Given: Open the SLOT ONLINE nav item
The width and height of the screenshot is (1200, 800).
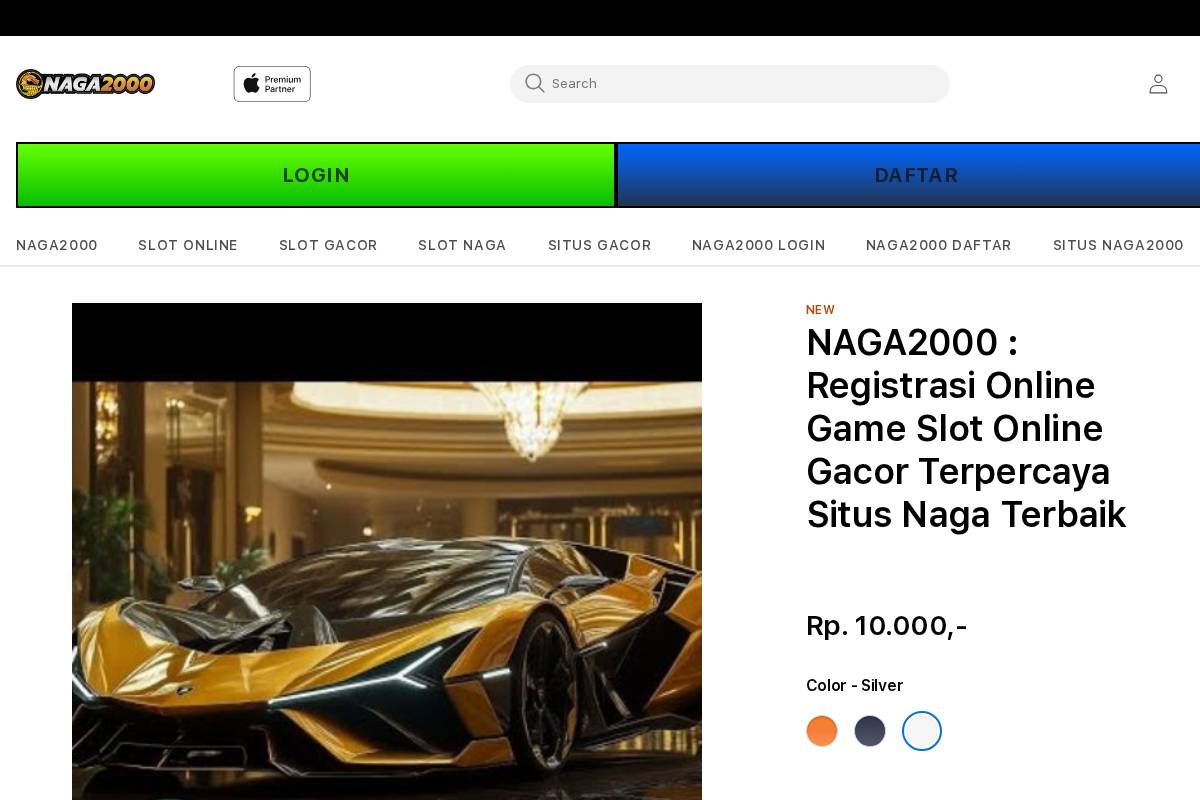Looking at the screenshot, I should coord(188,245).
